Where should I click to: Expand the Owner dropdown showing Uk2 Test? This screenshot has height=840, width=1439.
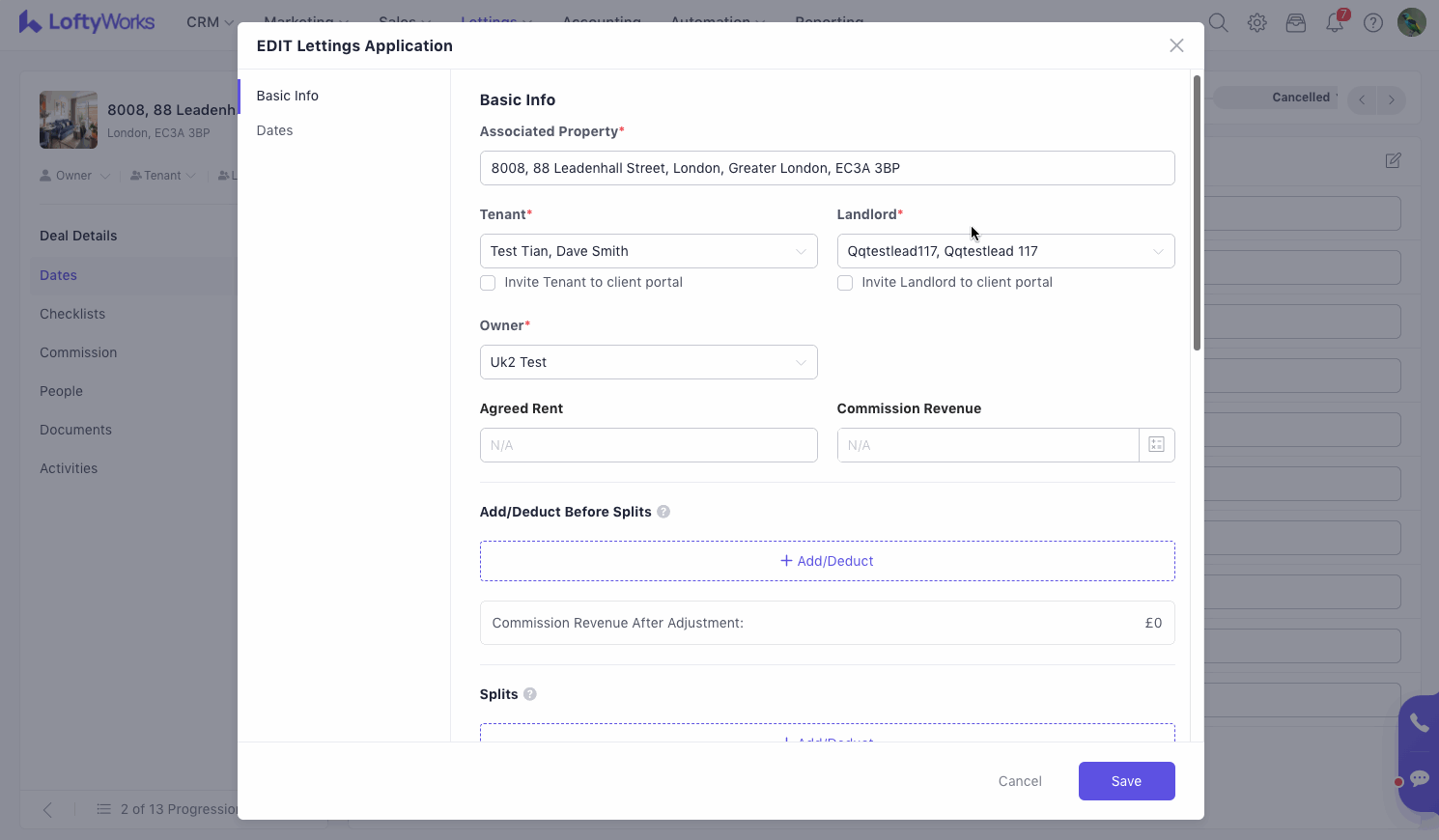click(x=648, y=362)
